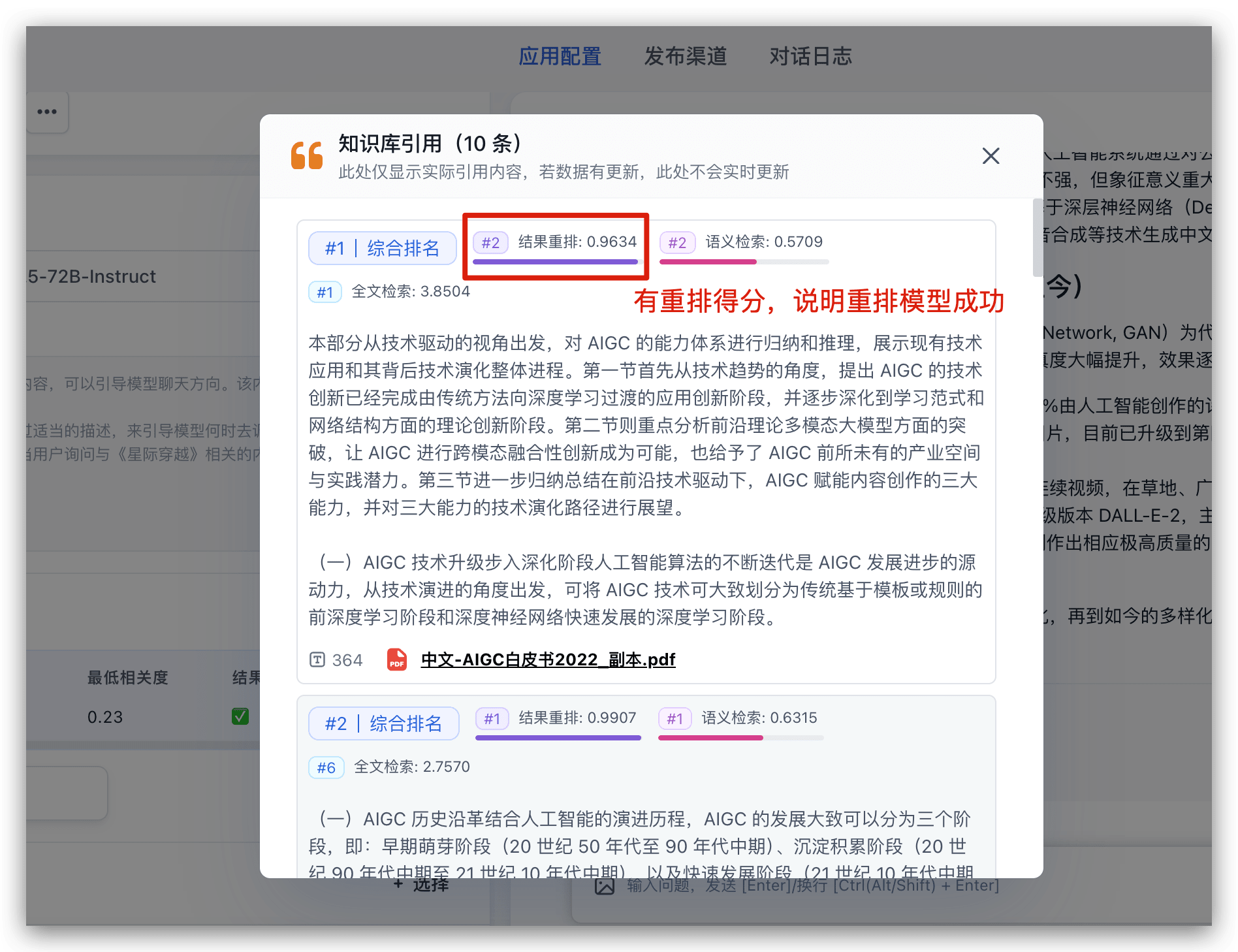Click the orange quotation mark icon in dialog header

click(x=307, y=156)
